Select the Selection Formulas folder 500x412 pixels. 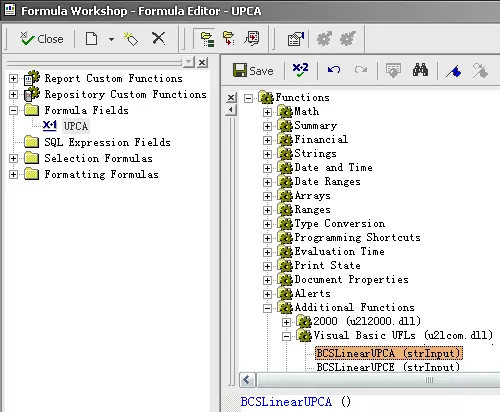click(98, 158)
